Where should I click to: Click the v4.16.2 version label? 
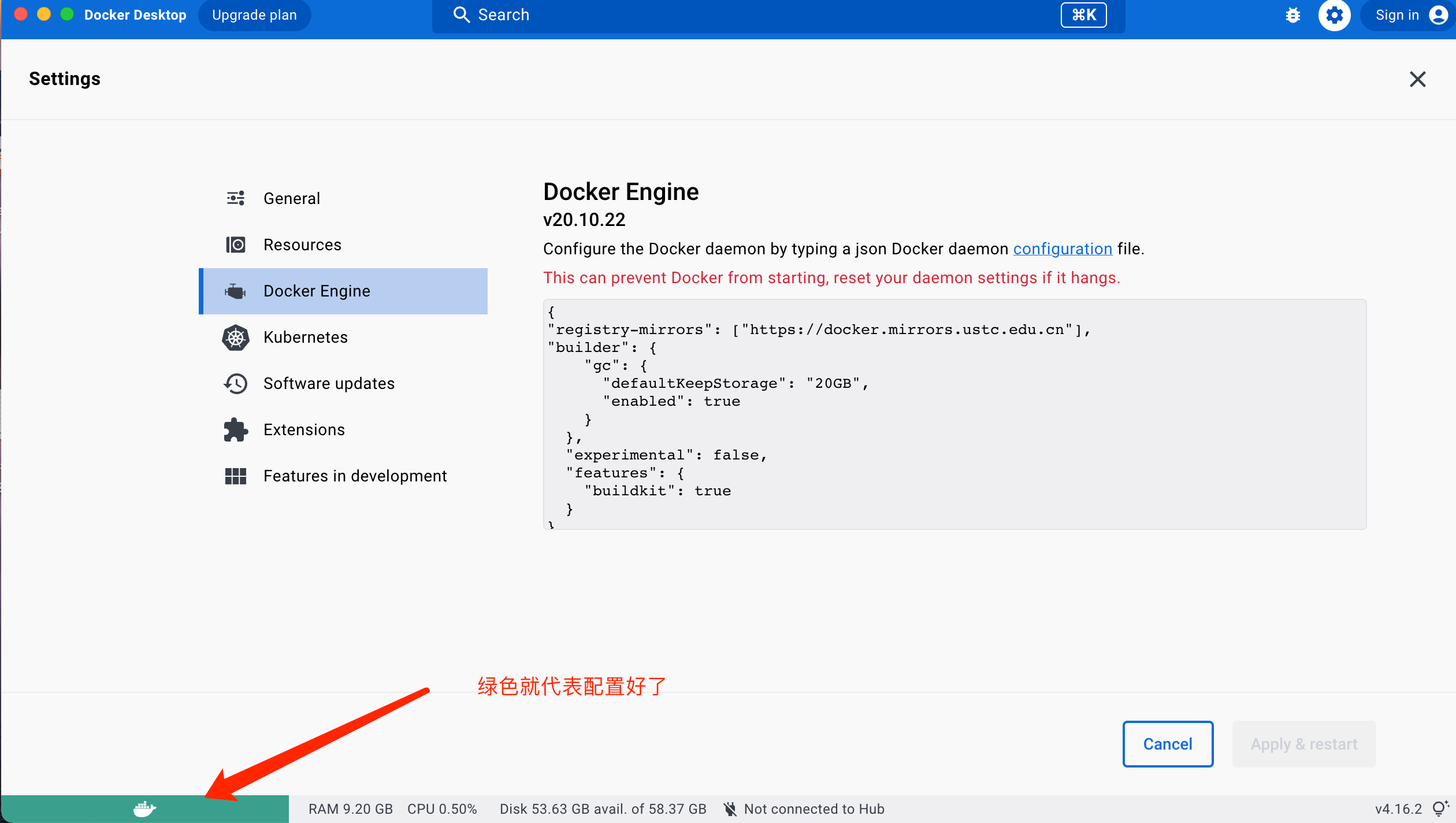point(1398,809)
